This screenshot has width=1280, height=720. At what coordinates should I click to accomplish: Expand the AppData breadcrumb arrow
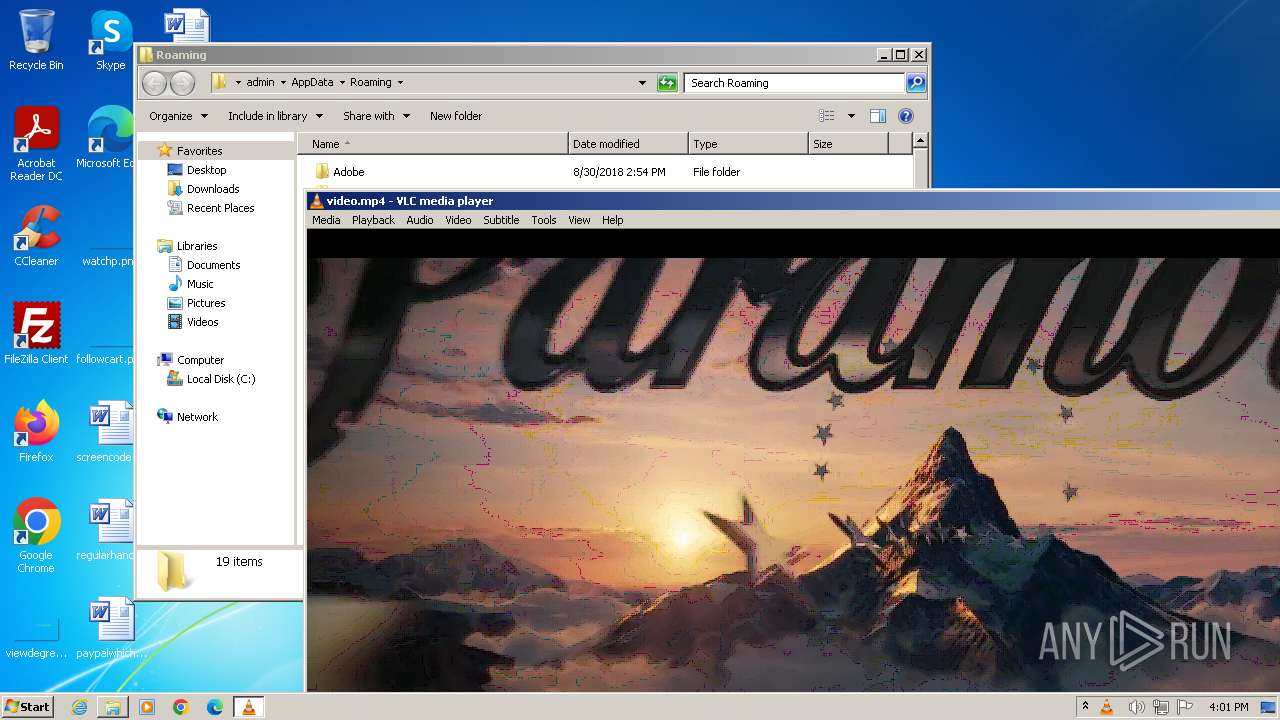342,83
